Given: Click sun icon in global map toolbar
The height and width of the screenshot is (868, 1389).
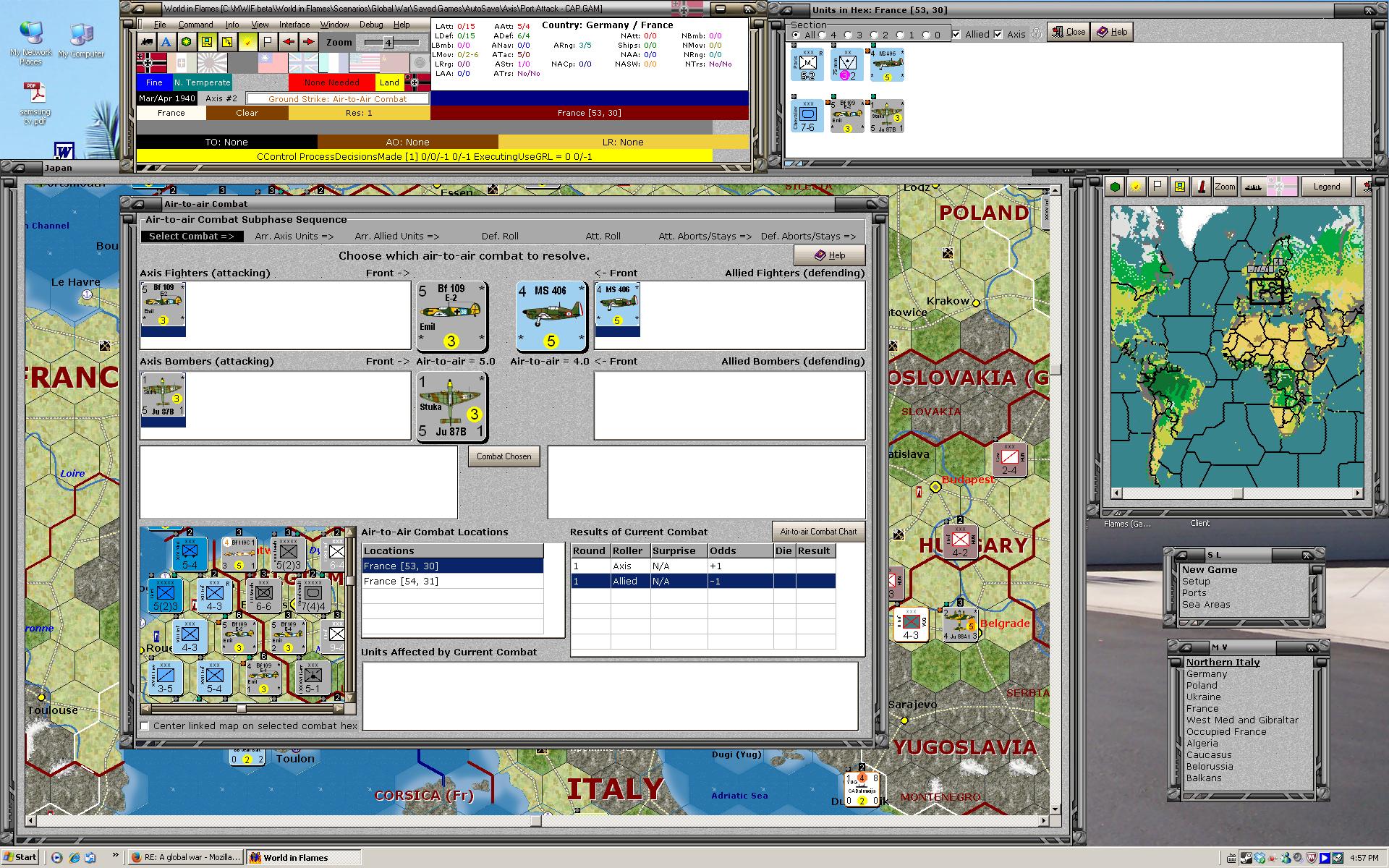Looking at the screenshot, I should tap(1137, 187).
